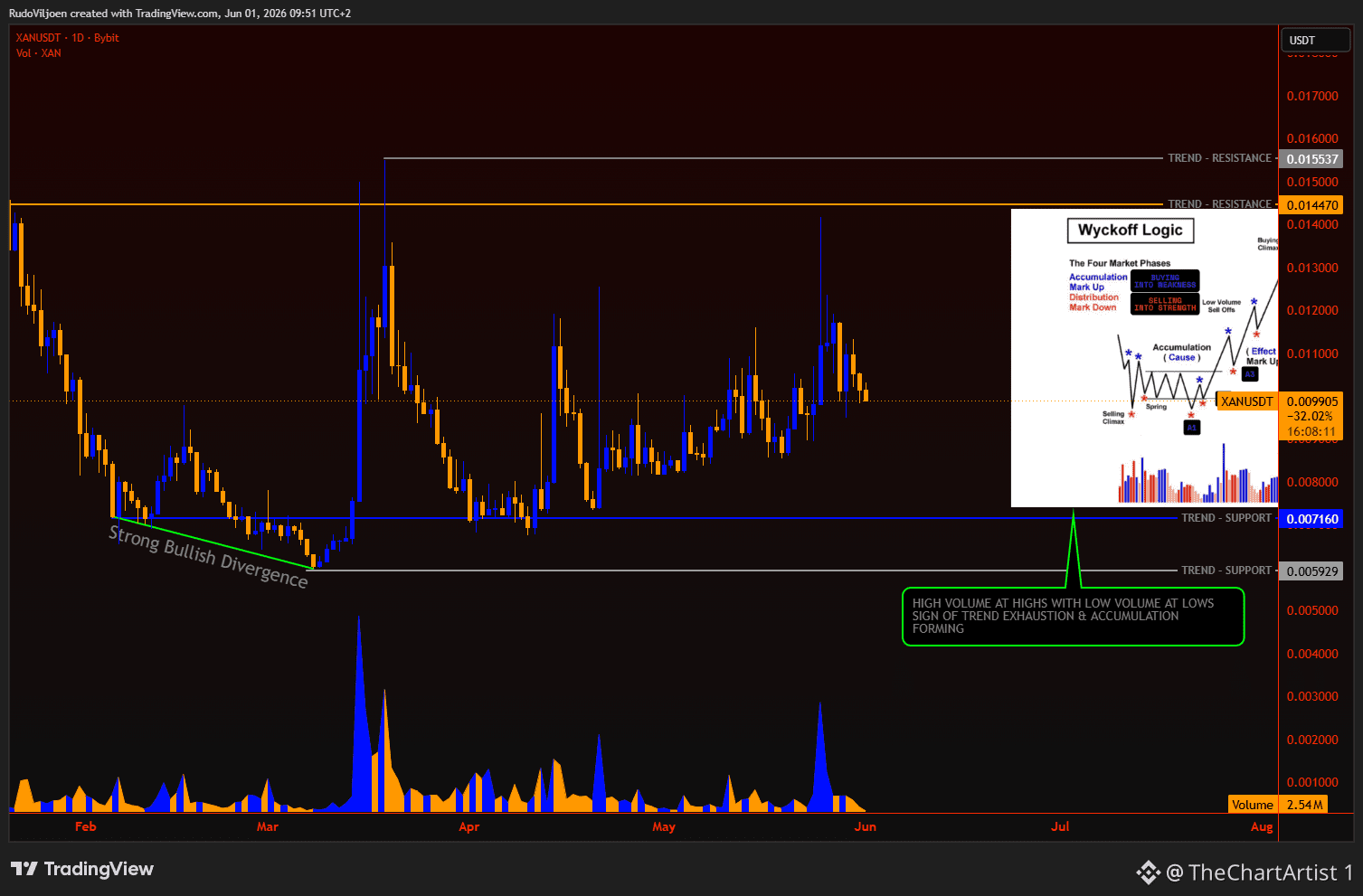Image resolution: width=1363 pixels, height=896 pixels.
Task: Click the green high volume annotation box
Action: [1074, 617]
